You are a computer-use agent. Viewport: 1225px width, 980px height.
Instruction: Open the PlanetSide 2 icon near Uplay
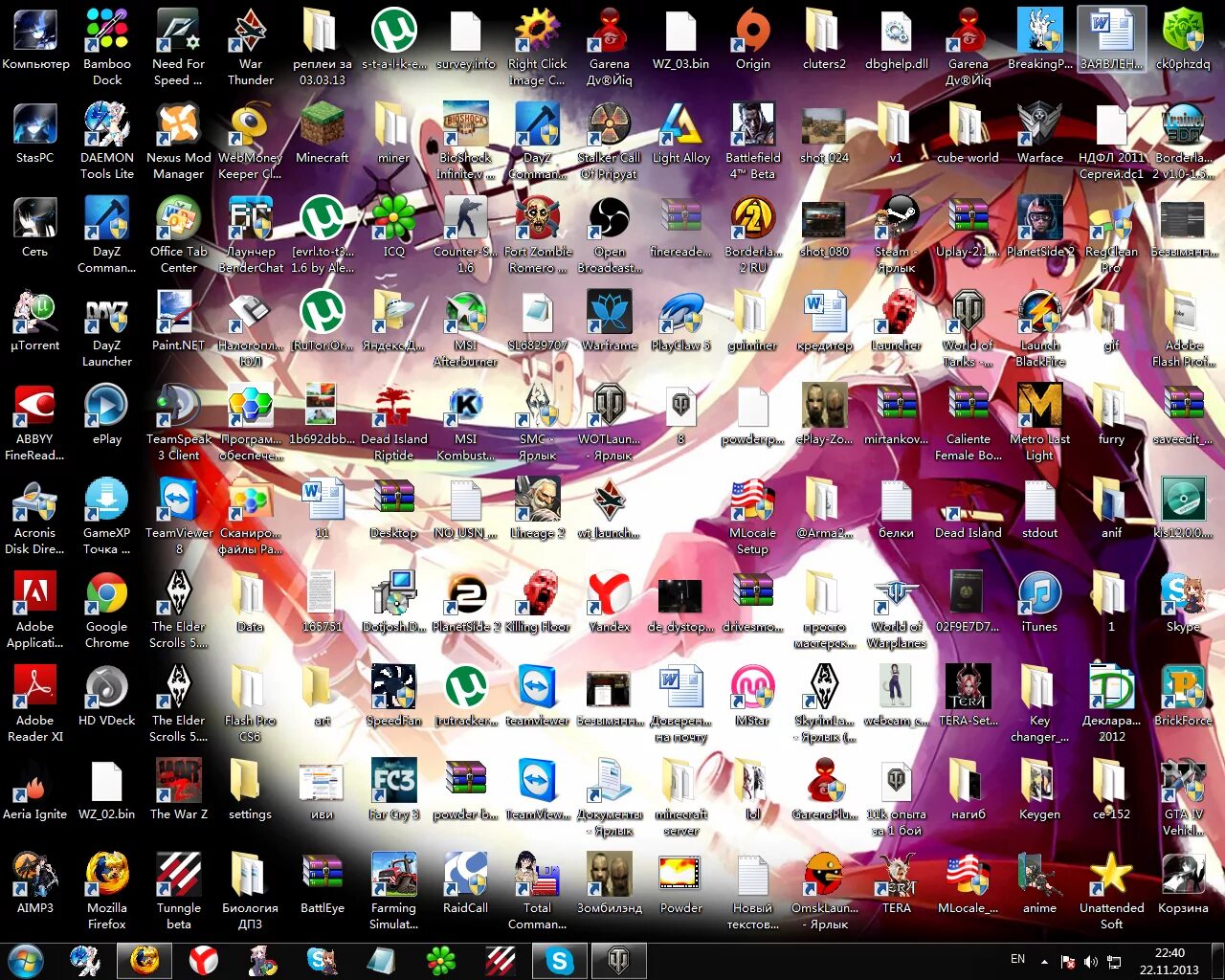[x=1040, y=227]
